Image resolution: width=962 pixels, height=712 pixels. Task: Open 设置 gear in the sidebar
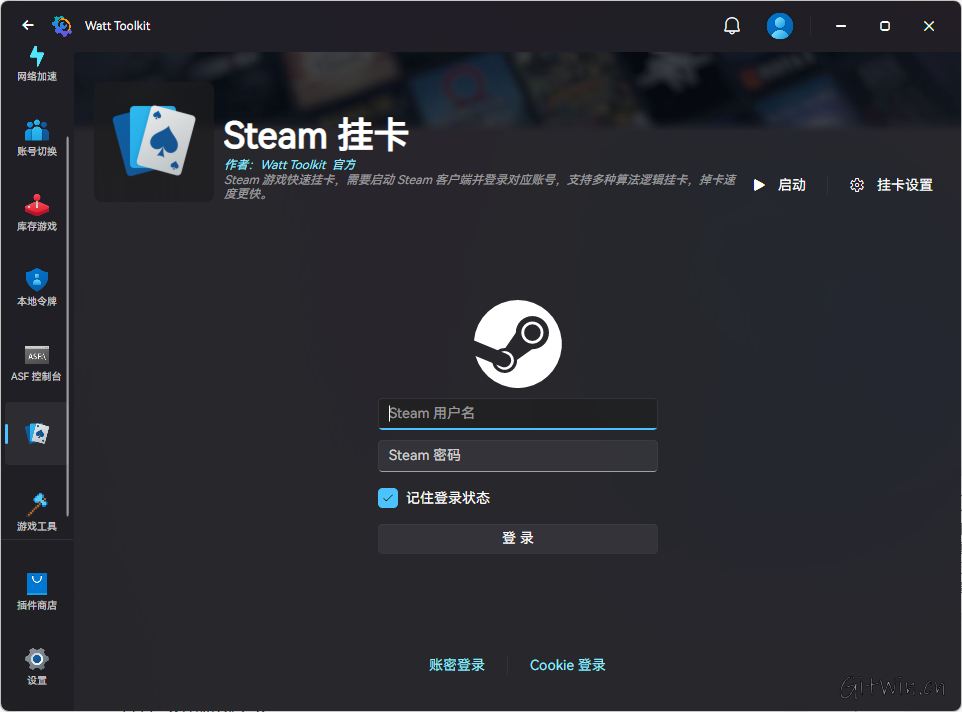point(37,667)
